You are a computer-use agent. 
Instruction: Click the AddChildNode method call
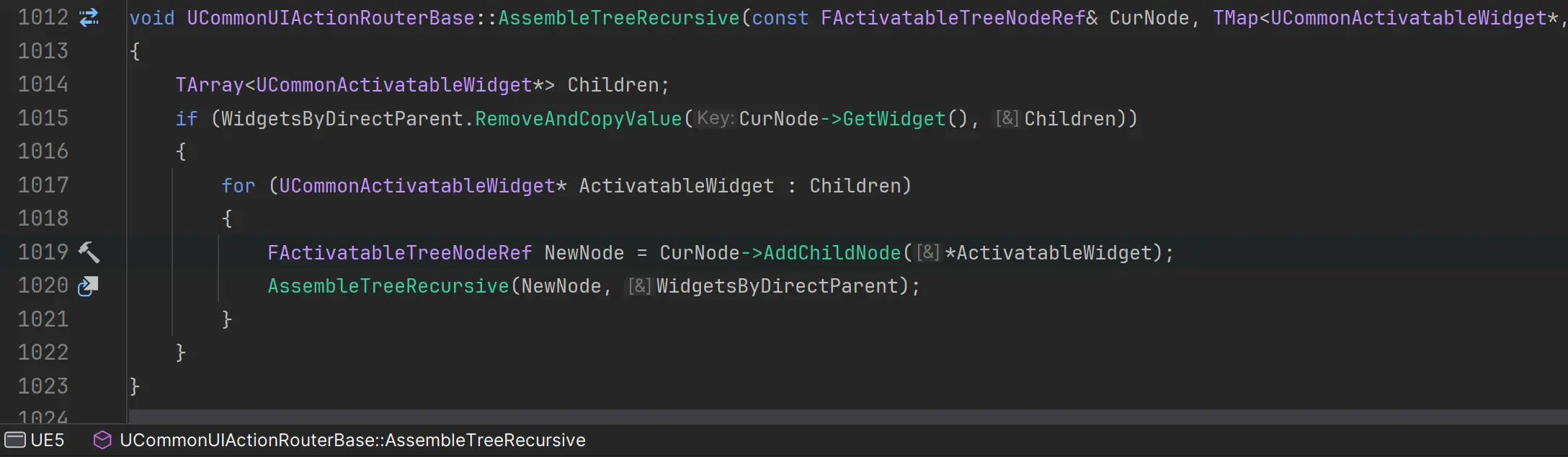(x=832, y=252)
